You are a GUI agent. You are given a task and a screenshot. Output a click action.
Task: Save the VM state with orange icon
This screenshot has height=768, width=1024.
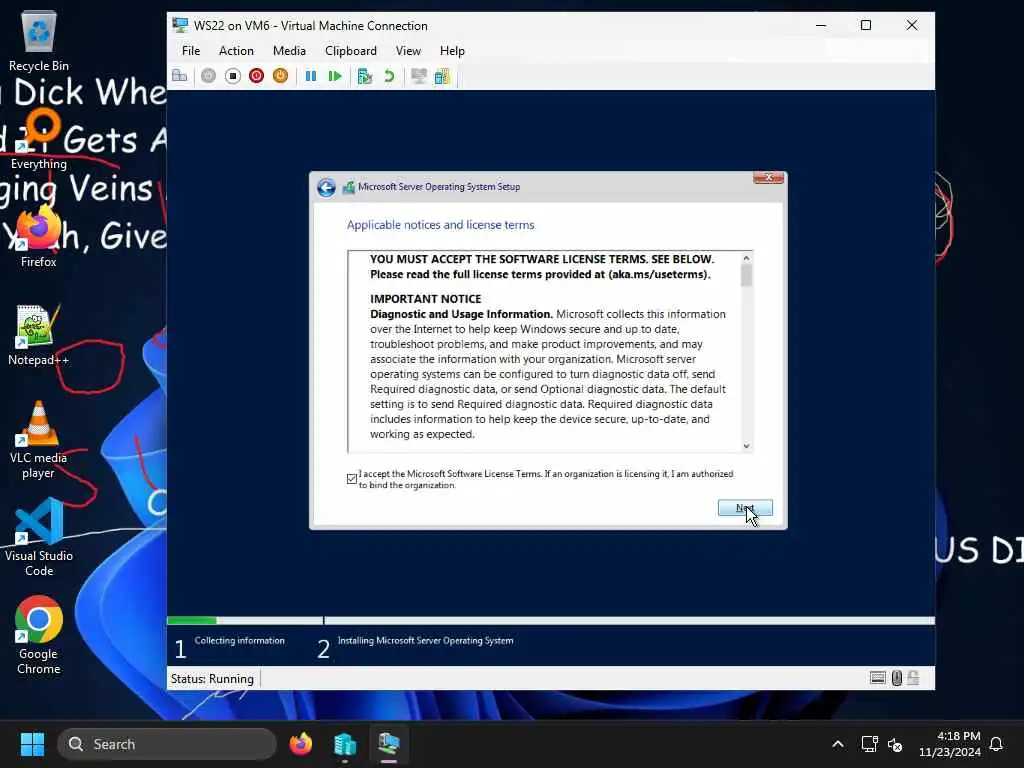click(280, 76)
